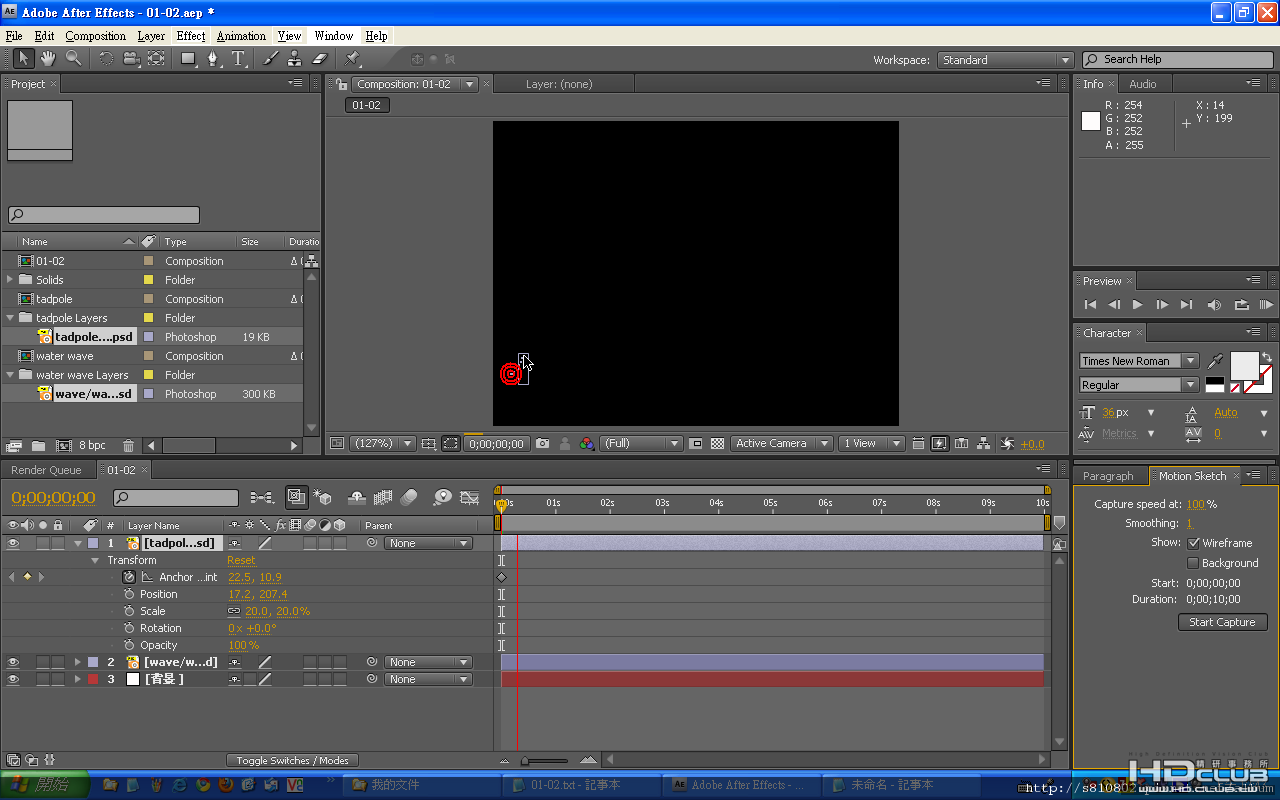Select the Unified Camera tool

[x=131, y=59]
